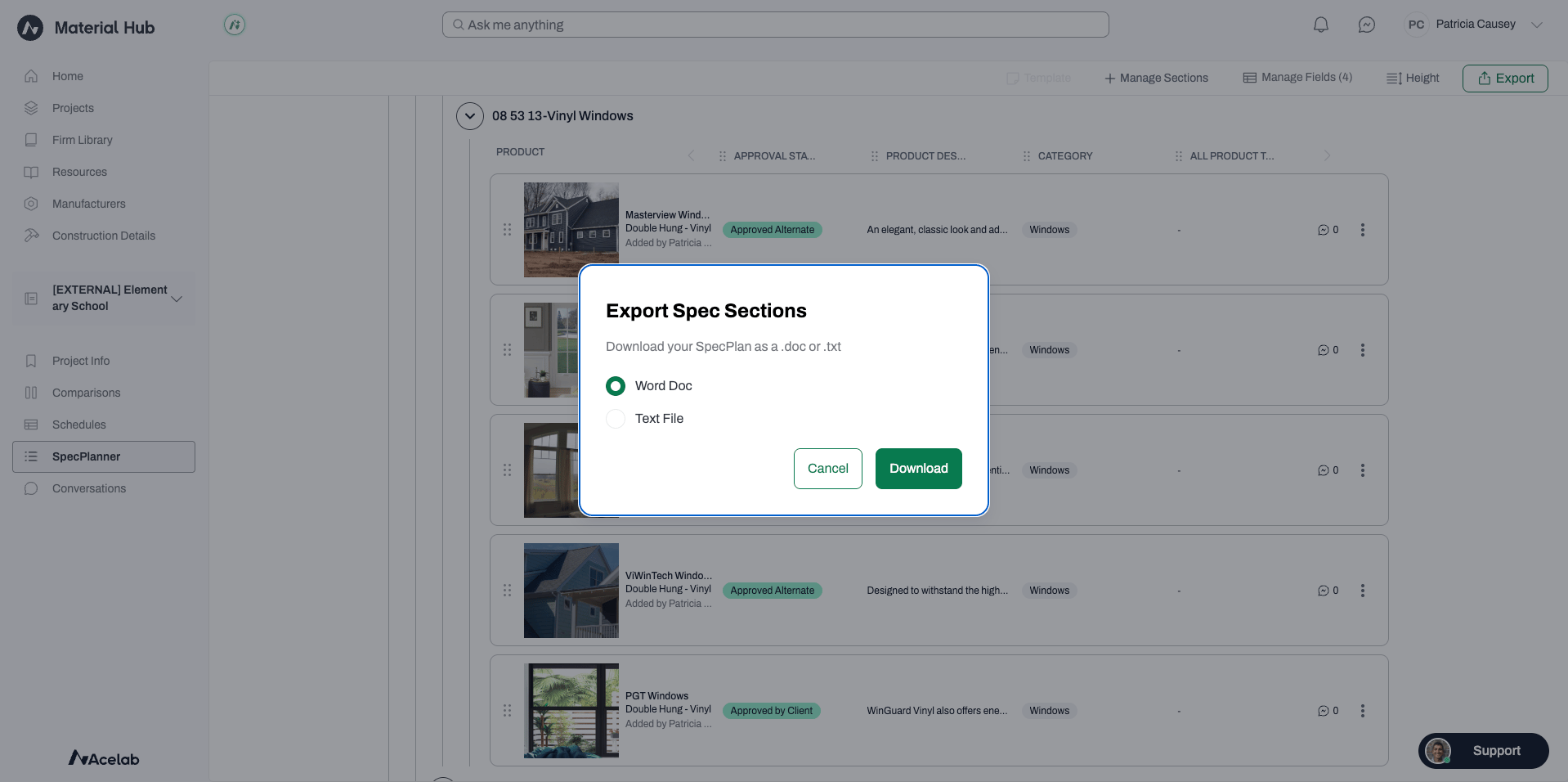Collapse the 08 53 13-Vinyl Windows section
This screenshot has height=782, width=1568.
pos(469,116)
